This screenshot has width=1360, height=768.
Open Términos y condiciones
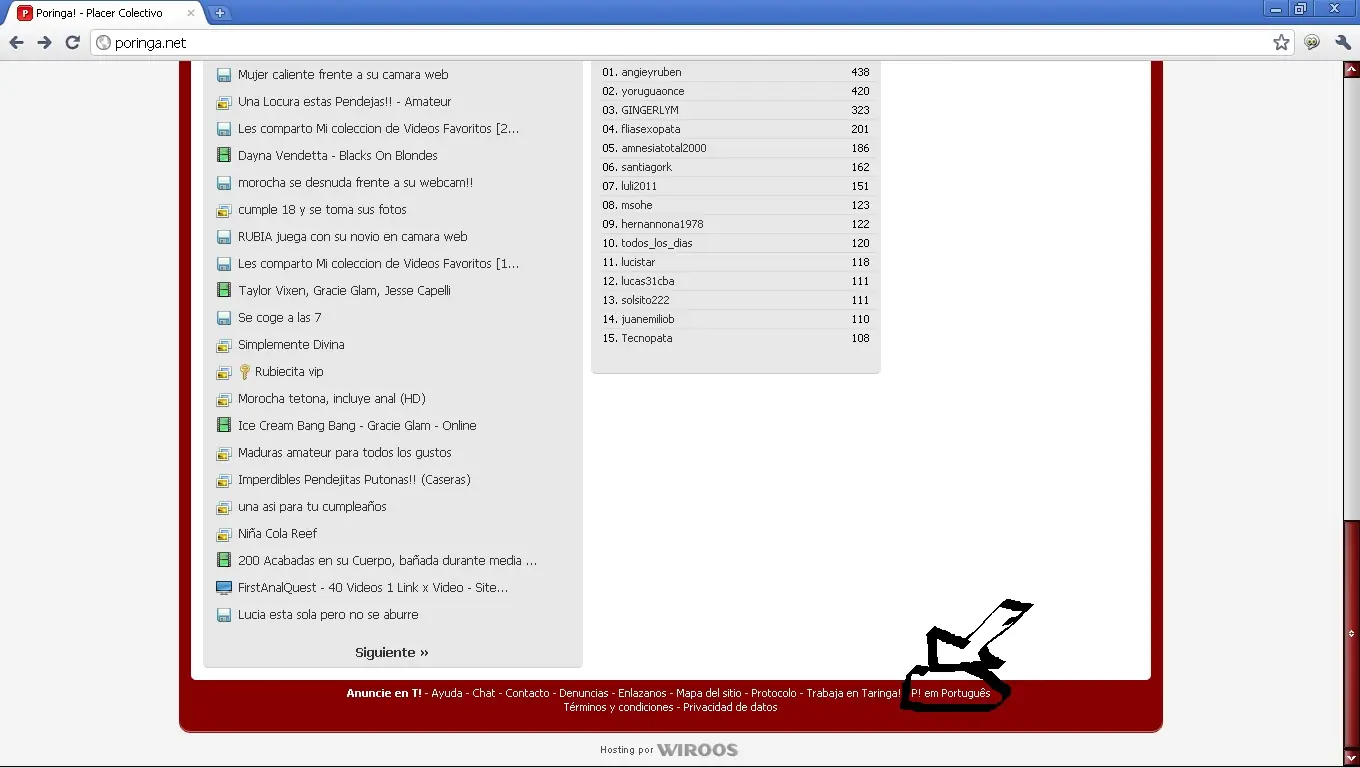(x=618, y=707)
